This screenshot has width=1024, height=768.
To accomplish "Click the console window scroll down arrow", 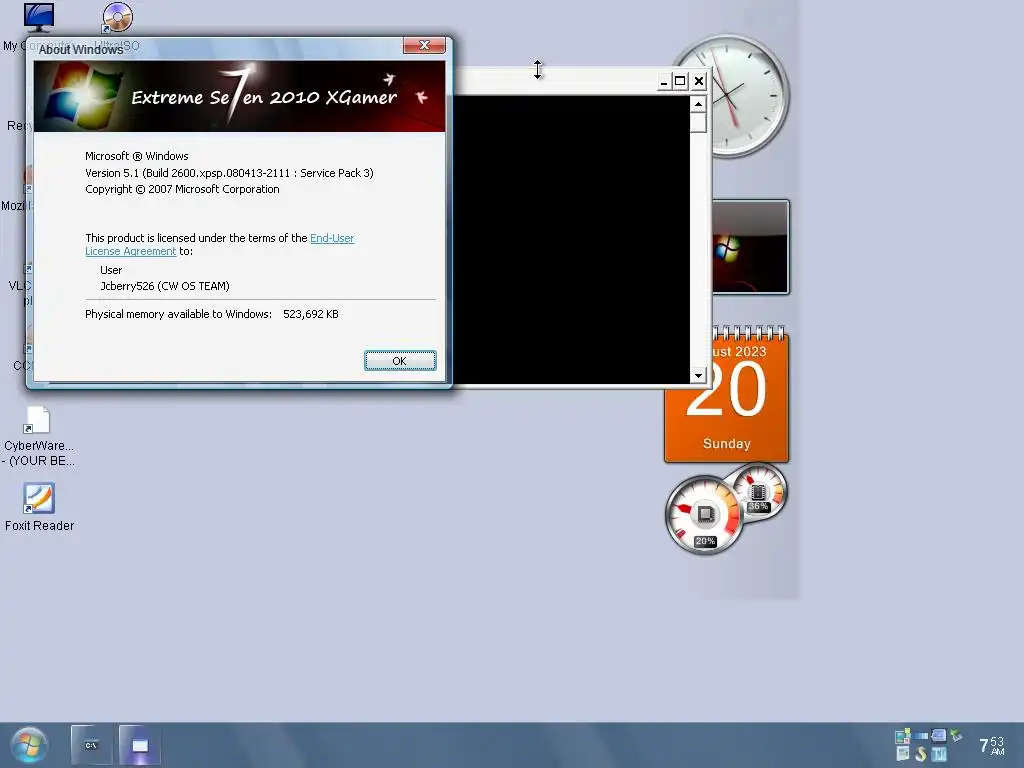I will pyautogui.click(x=698, y=376).
